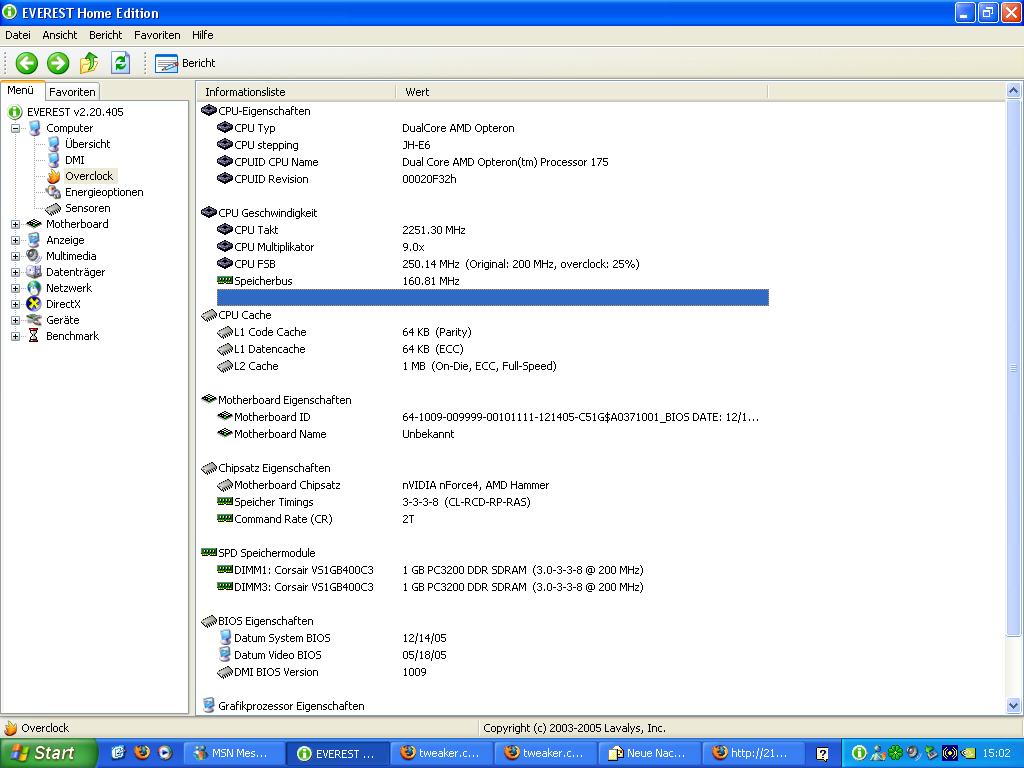The image size is (1024, 768).
Task: Switch to MSN Messenger taskbar button
Action: coord(234,753)
